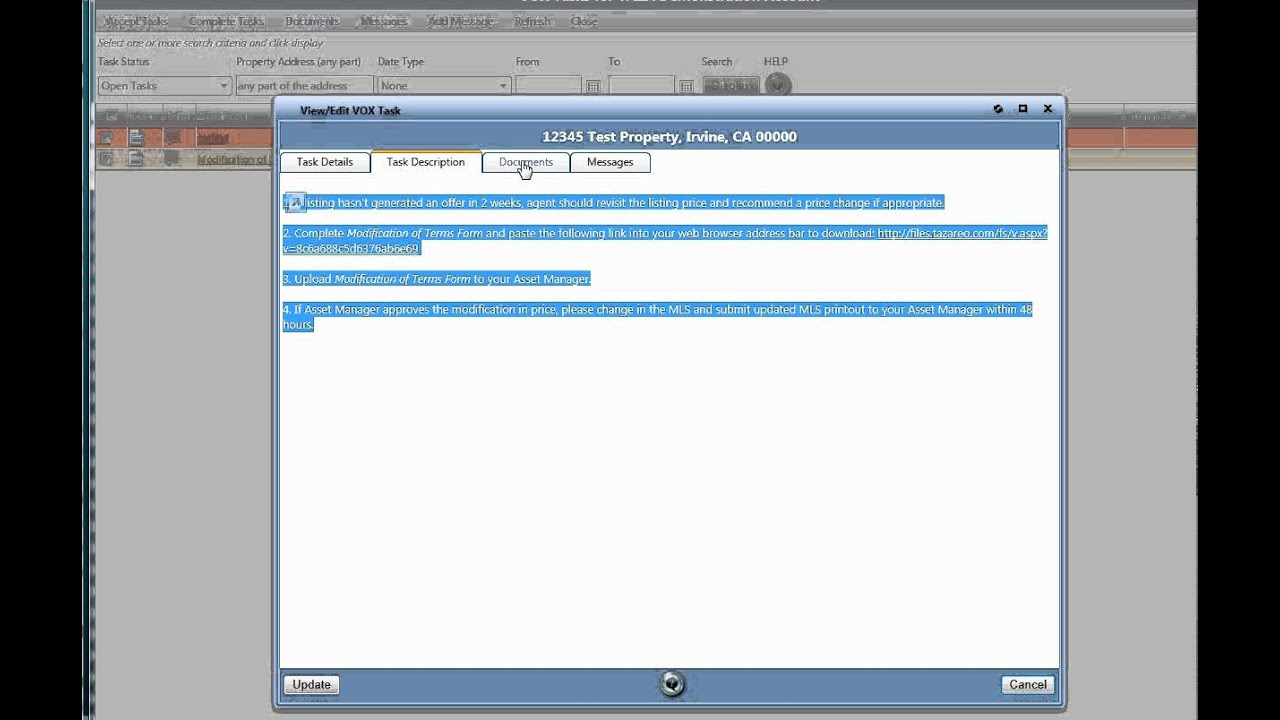Select the Task Description tab
This screenshot has height=720, width=1280.
point(426,162)
